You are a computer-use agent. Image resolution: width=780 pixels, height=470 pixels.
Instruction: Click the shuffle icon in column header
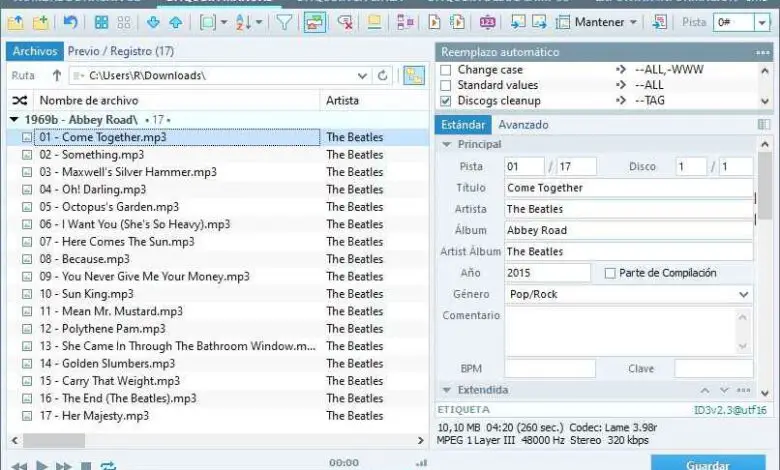pyautogui.click(x=19, y=100)
